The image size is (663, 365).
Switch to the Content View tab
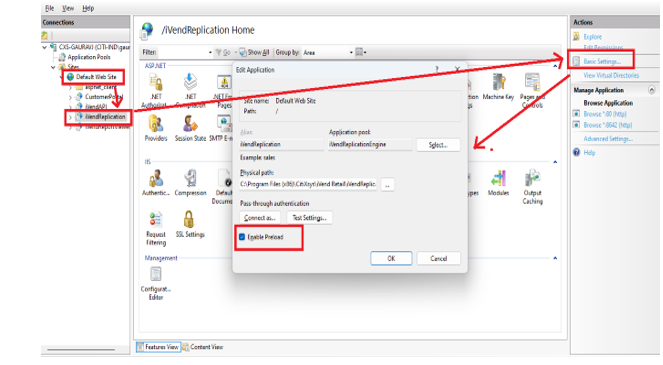(x=203, y=347)
